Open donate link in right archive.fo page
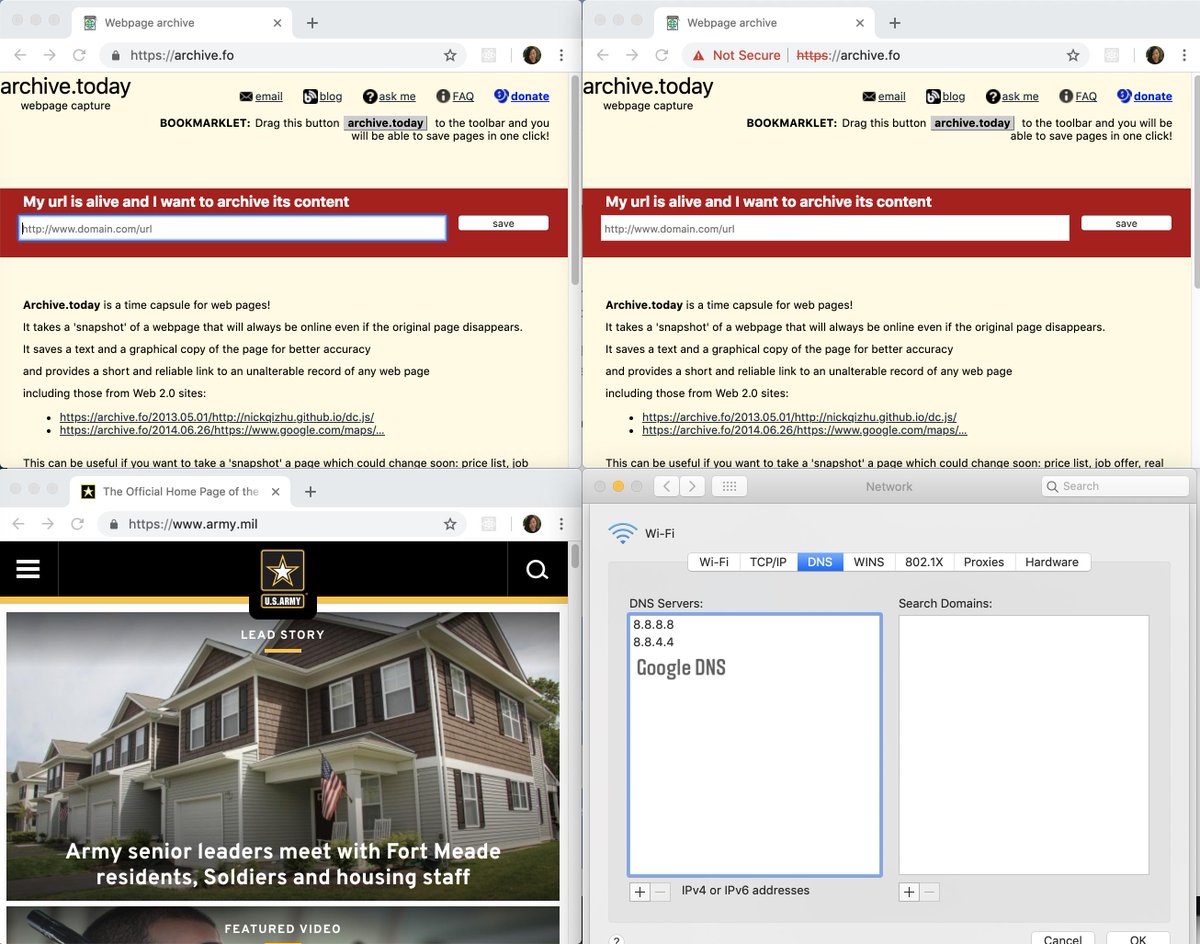Viewport: 1200px width, 944px height. click(x=1144, y=96)
